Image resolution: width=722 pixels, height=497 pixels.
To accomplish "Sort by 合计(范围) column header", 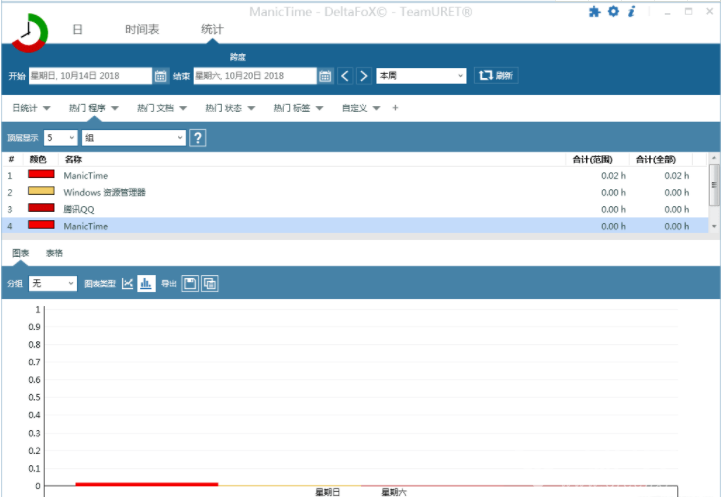I will point(592,159).
